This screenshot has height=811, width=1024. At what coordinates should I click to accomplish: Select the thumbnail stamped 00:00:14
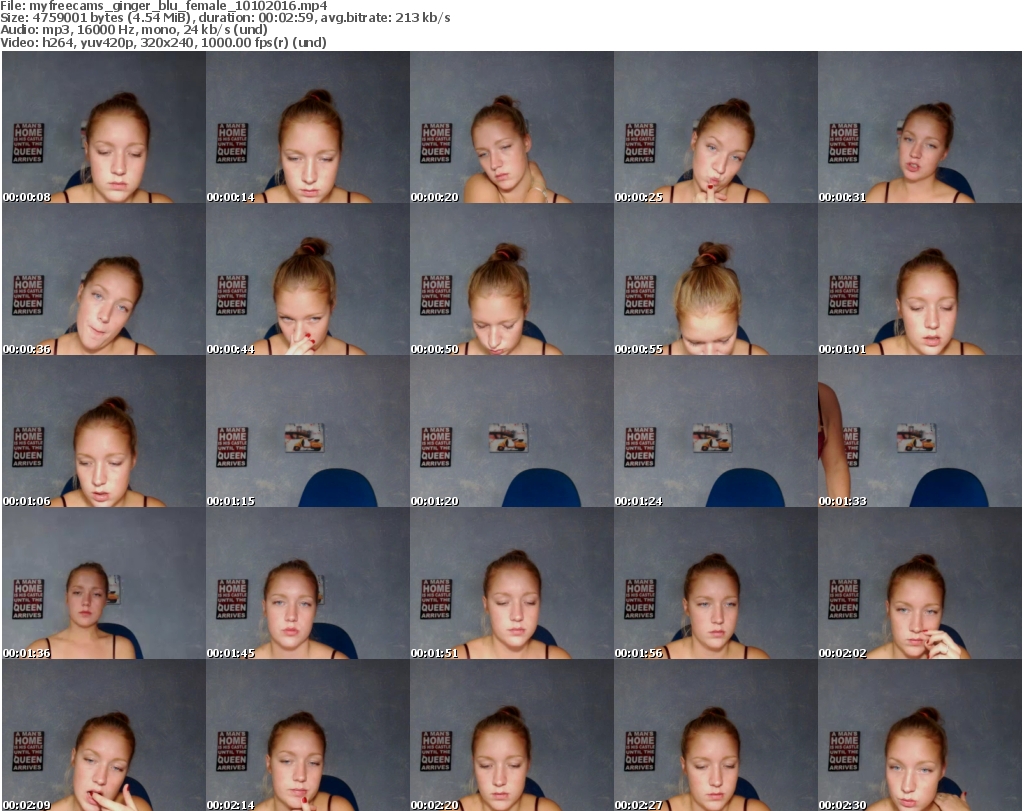(308, 127)
